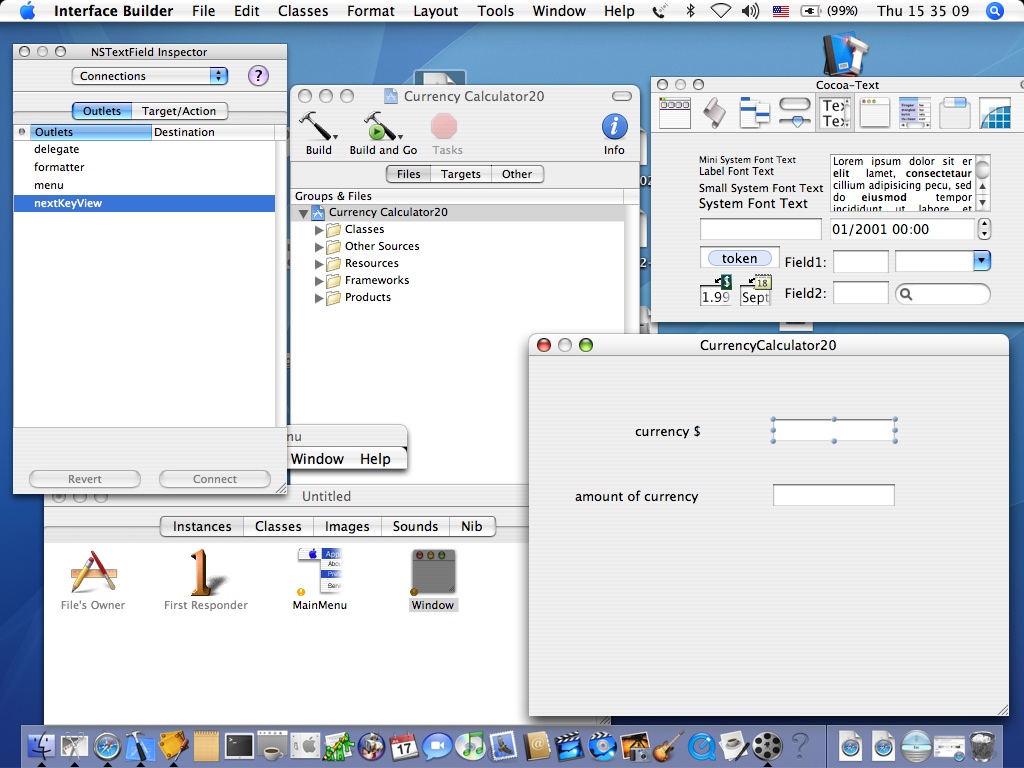The width and height of the screenshot is (1024, 768).
Task: Expand the Other Sources folder
Action: [319, 247]
